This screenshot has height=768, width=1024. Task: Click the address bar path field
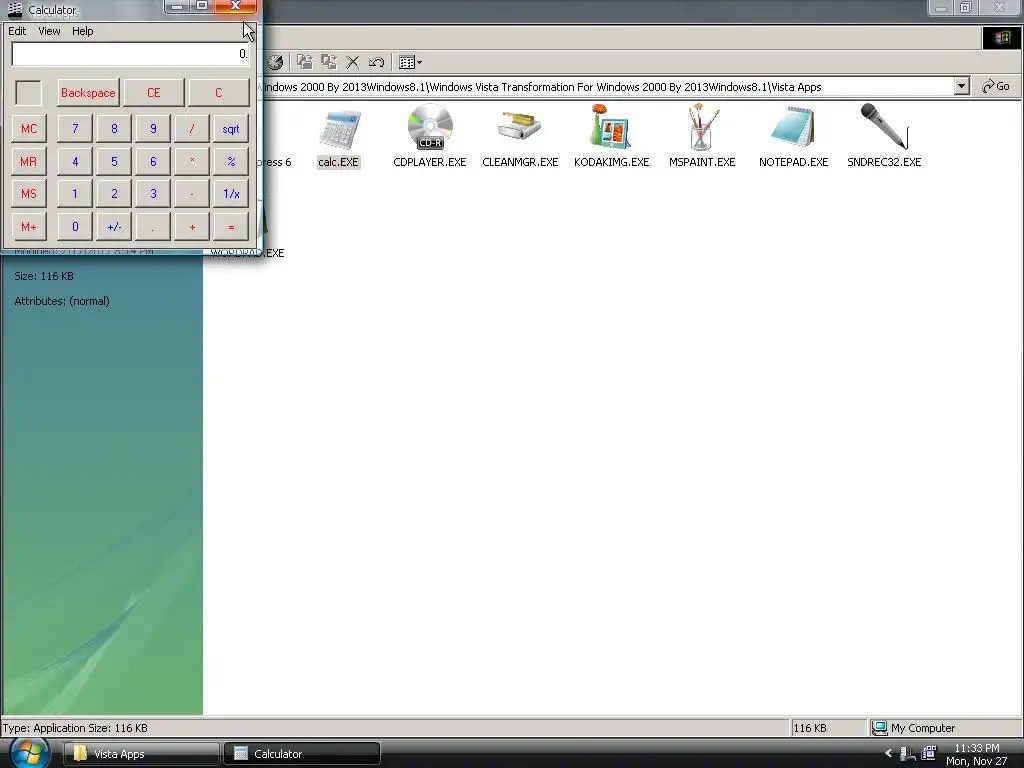click(607, 87)
